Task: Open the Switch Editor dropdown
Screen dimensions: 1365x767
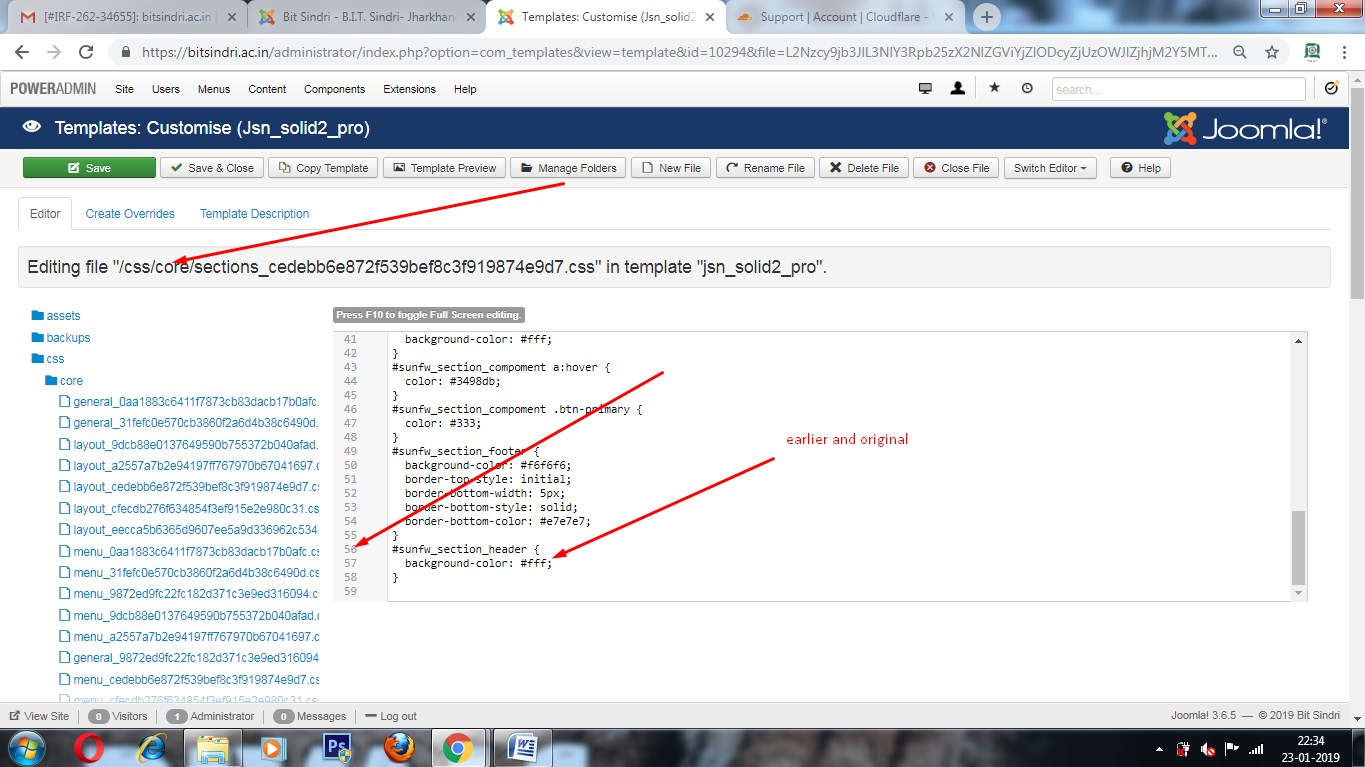Action: coord(1050,168)
